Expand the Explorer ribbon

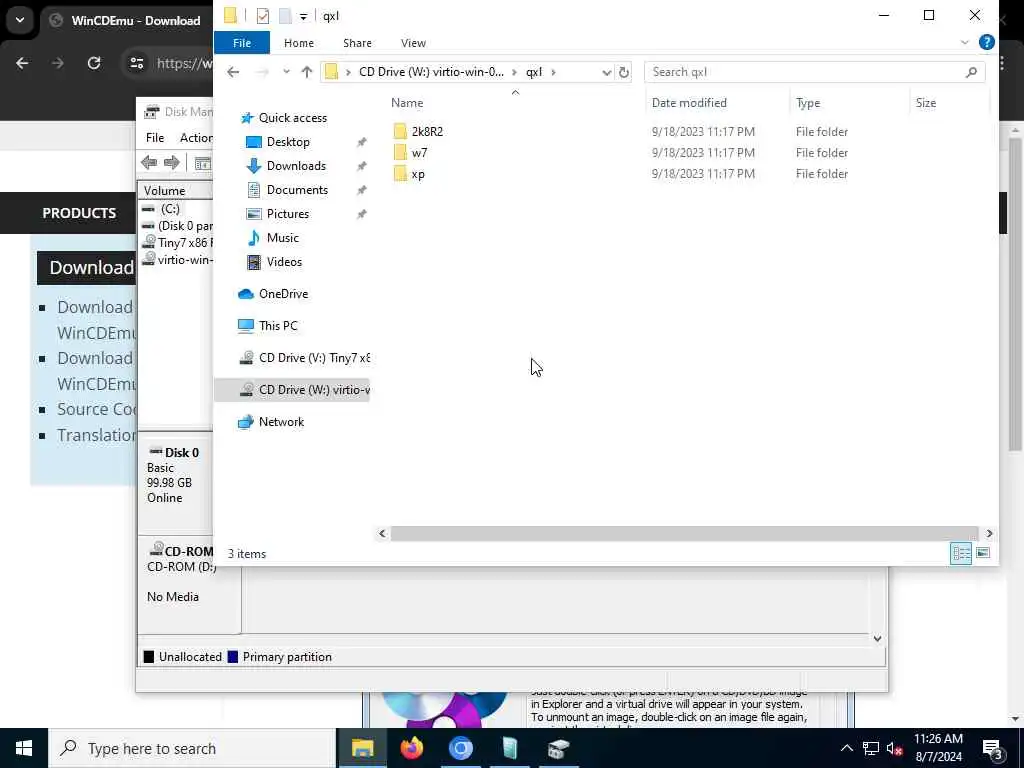[965, 42]
